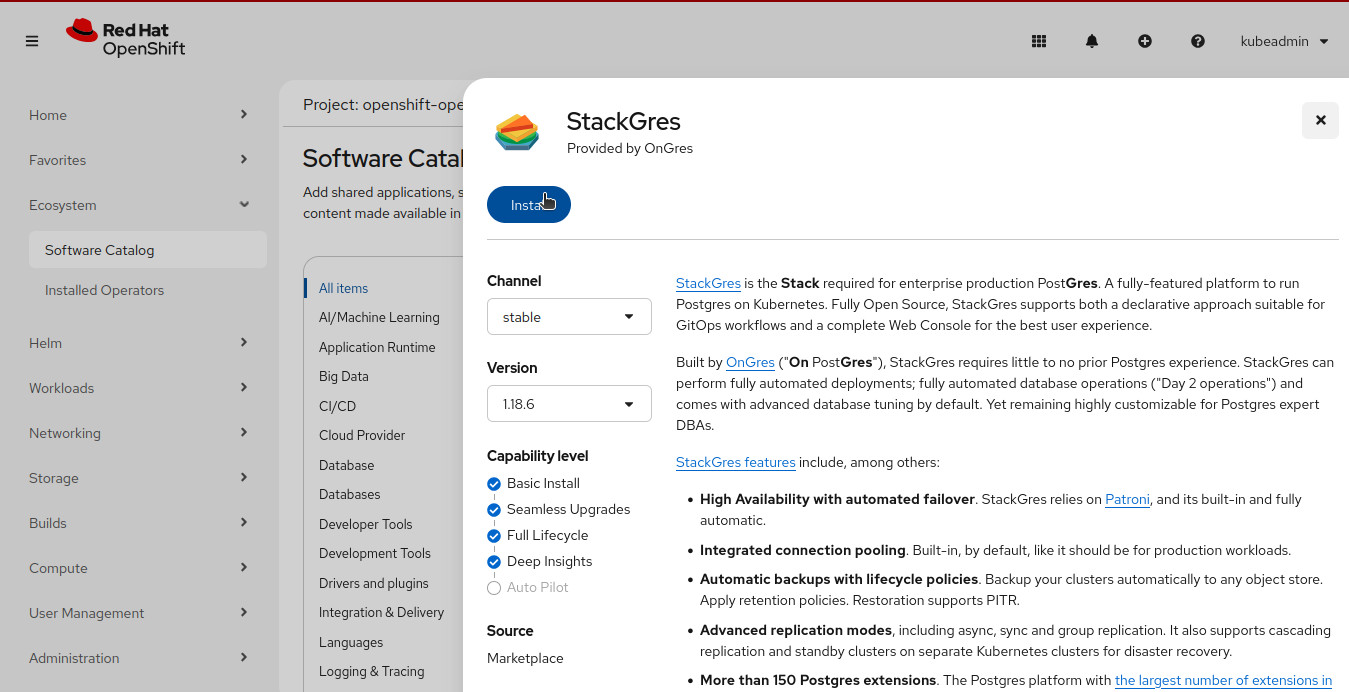Click the Install button
This screenshot has height=692, width=1349.
click(x=529, y=205)
